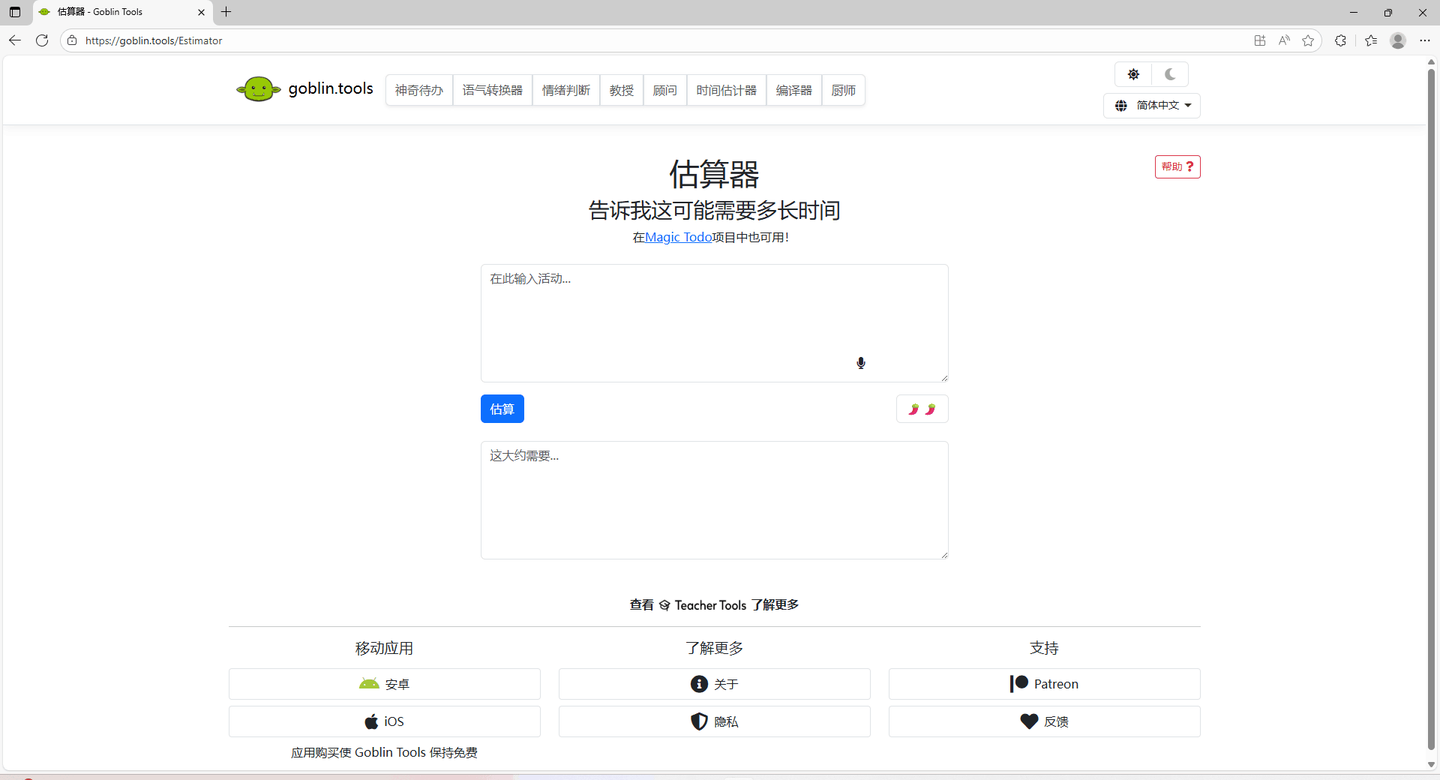Open the iOS Apple app button

point(384,721)
